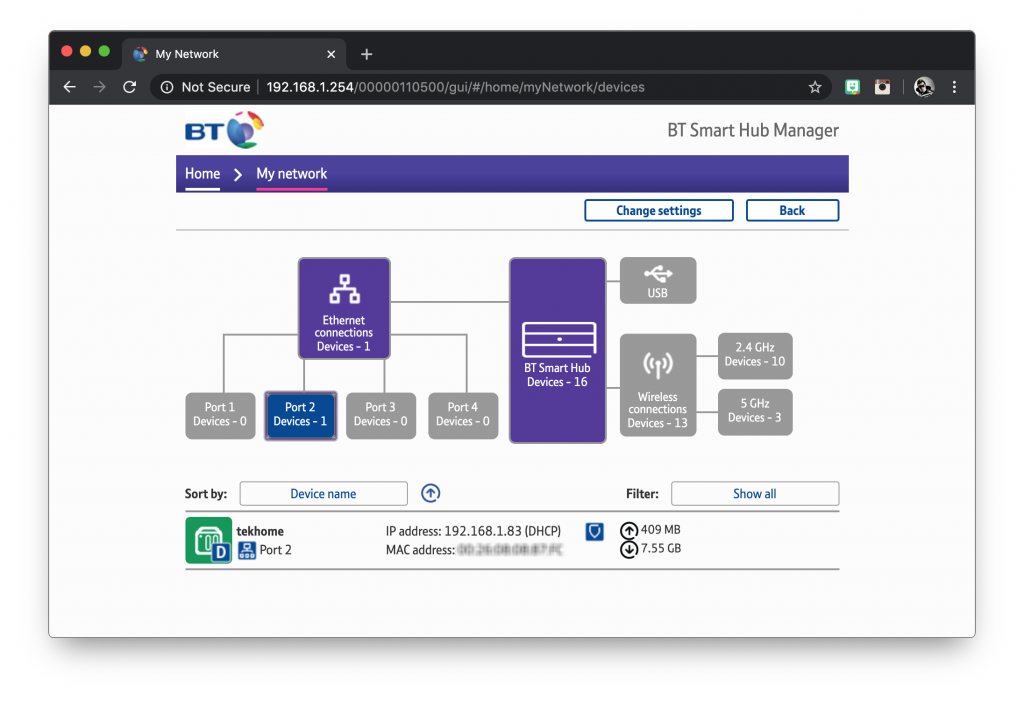Select the 5 GHz devices tile
Screen dimensions: 1024x702
pos(755,412)
